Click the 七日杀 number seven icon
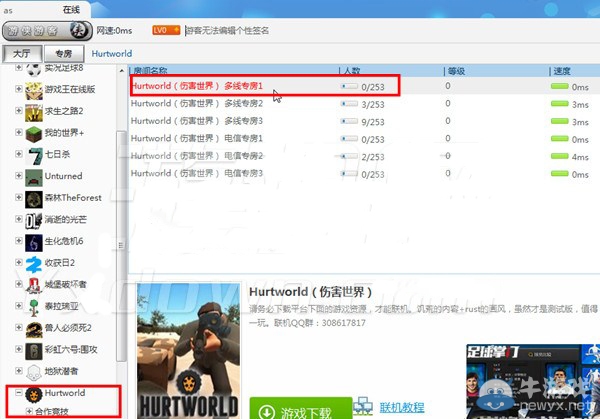The width and height of the screenshot is (600, 419). pyautogui.click(x=34, y=156)
